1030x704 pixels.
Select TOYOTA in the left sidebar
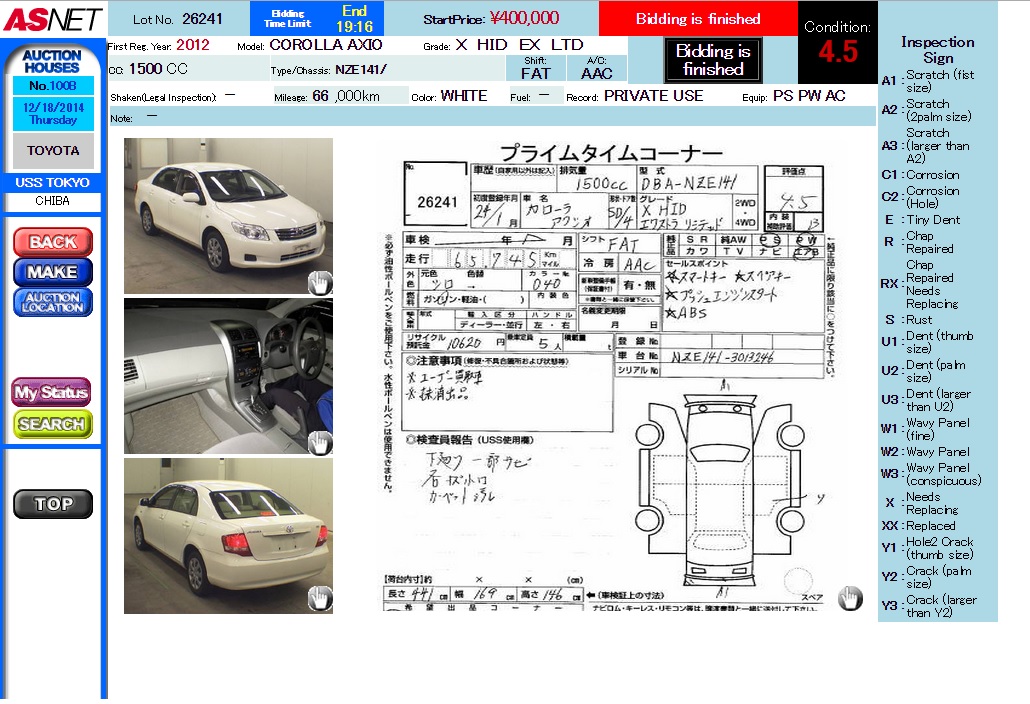(53, 151)
